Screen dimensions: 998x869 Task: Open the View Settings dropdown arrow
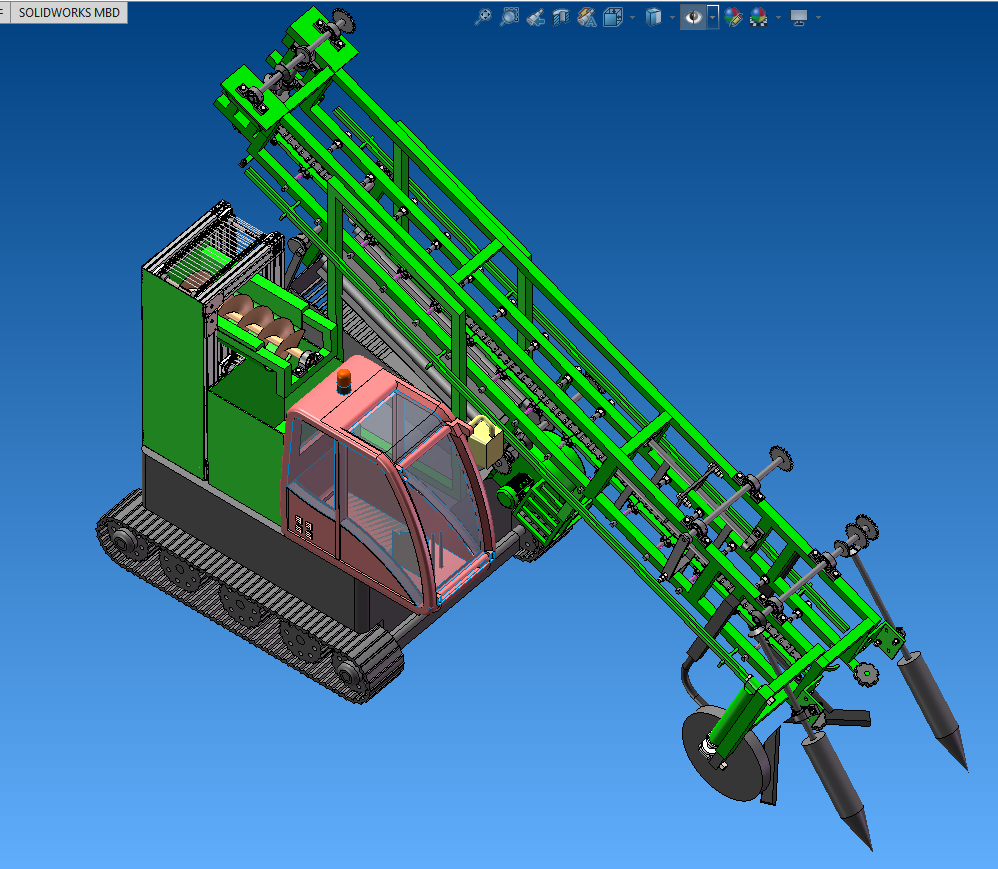[x=819, y=17]
